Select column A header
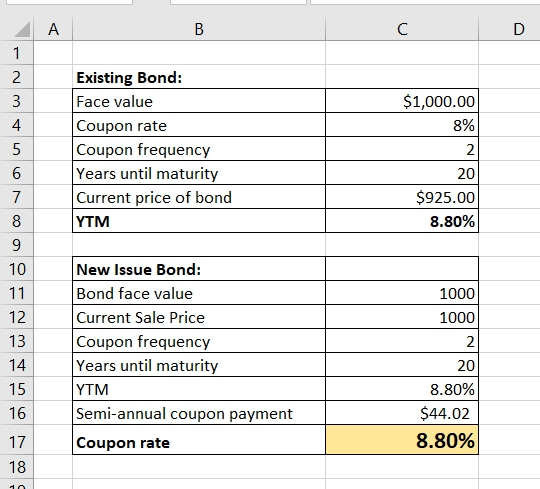This screenshot has width=540, height=489. [x=53, y=29]
